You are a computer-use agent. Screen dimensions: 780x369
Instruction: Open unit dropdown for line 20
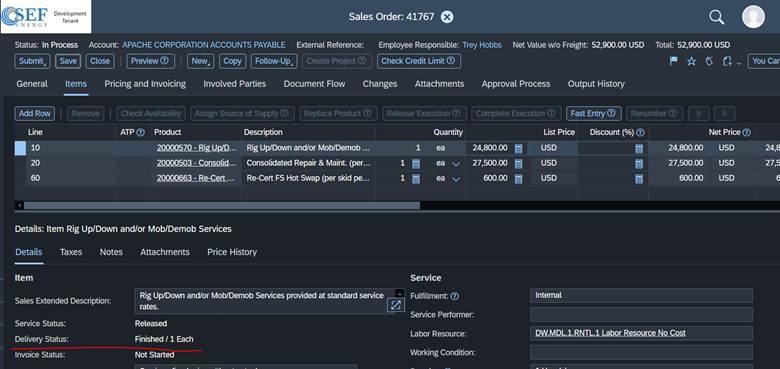(456, 164)
